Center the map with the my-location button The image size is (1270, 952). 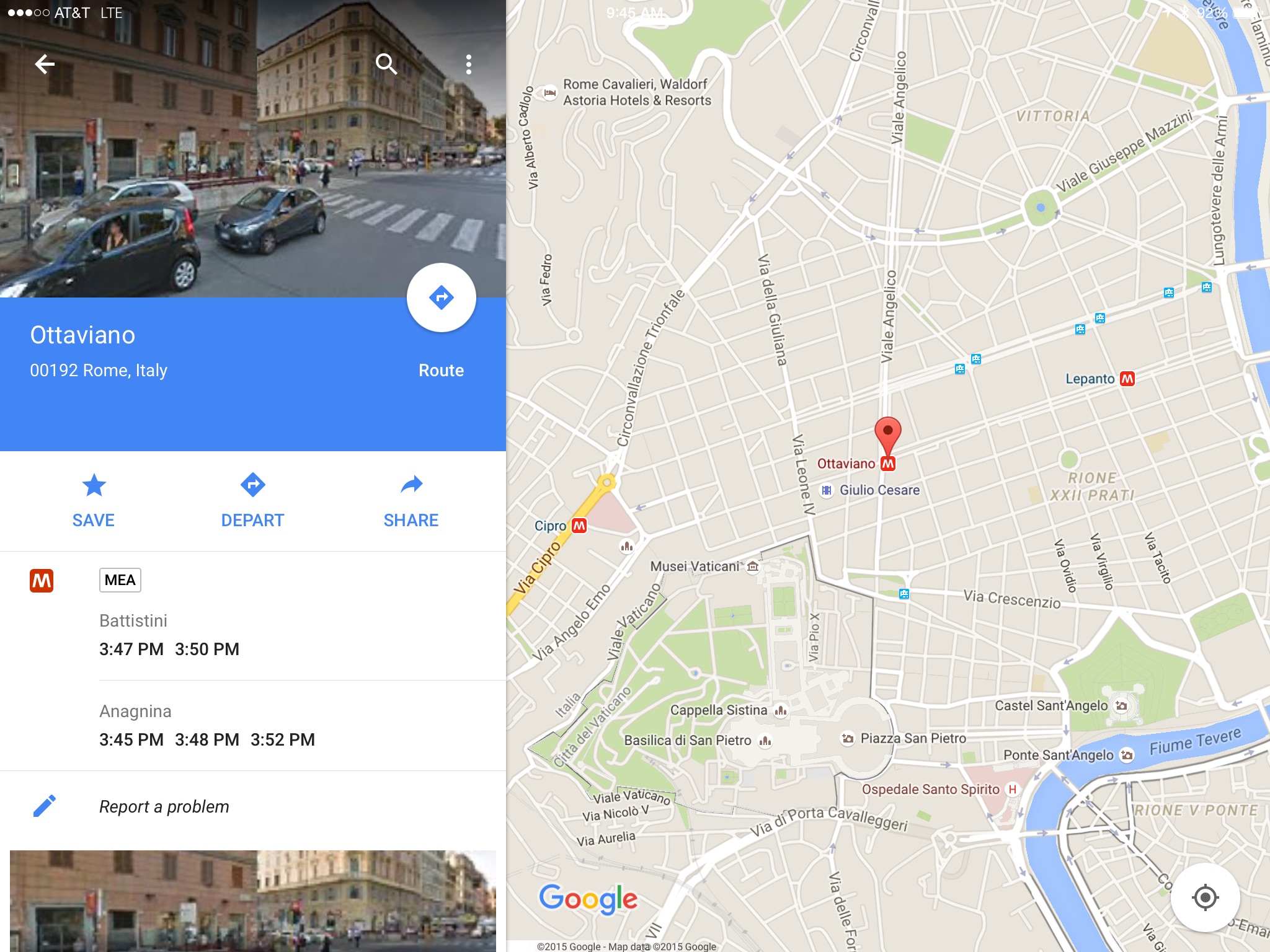[1205, 897]
